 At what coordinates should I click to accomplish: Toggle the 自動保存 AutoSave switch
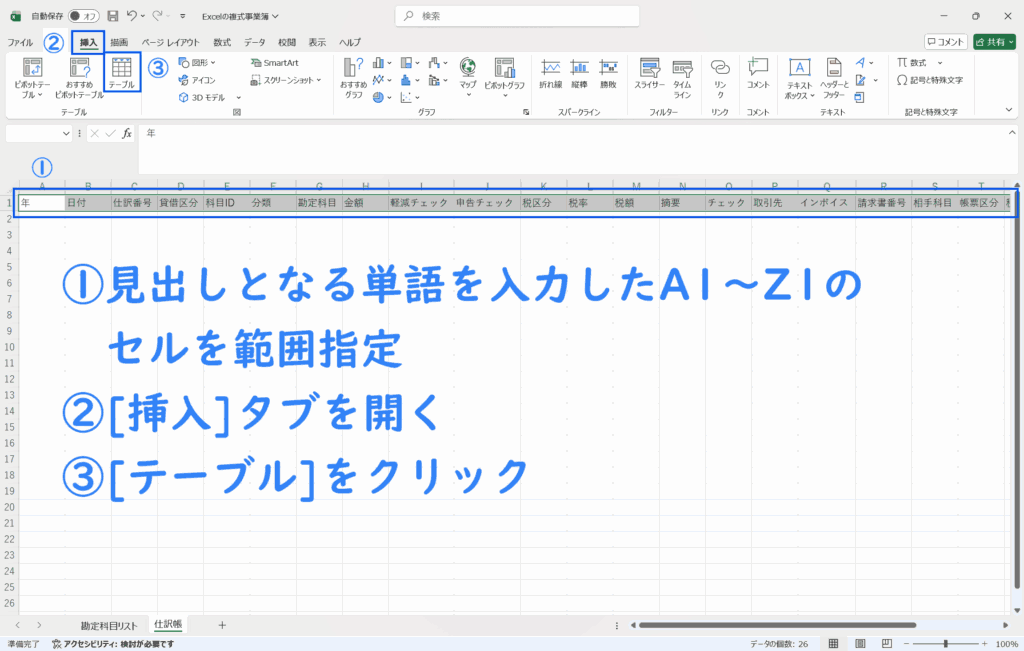pyautogui.click(x=82, y=16)
